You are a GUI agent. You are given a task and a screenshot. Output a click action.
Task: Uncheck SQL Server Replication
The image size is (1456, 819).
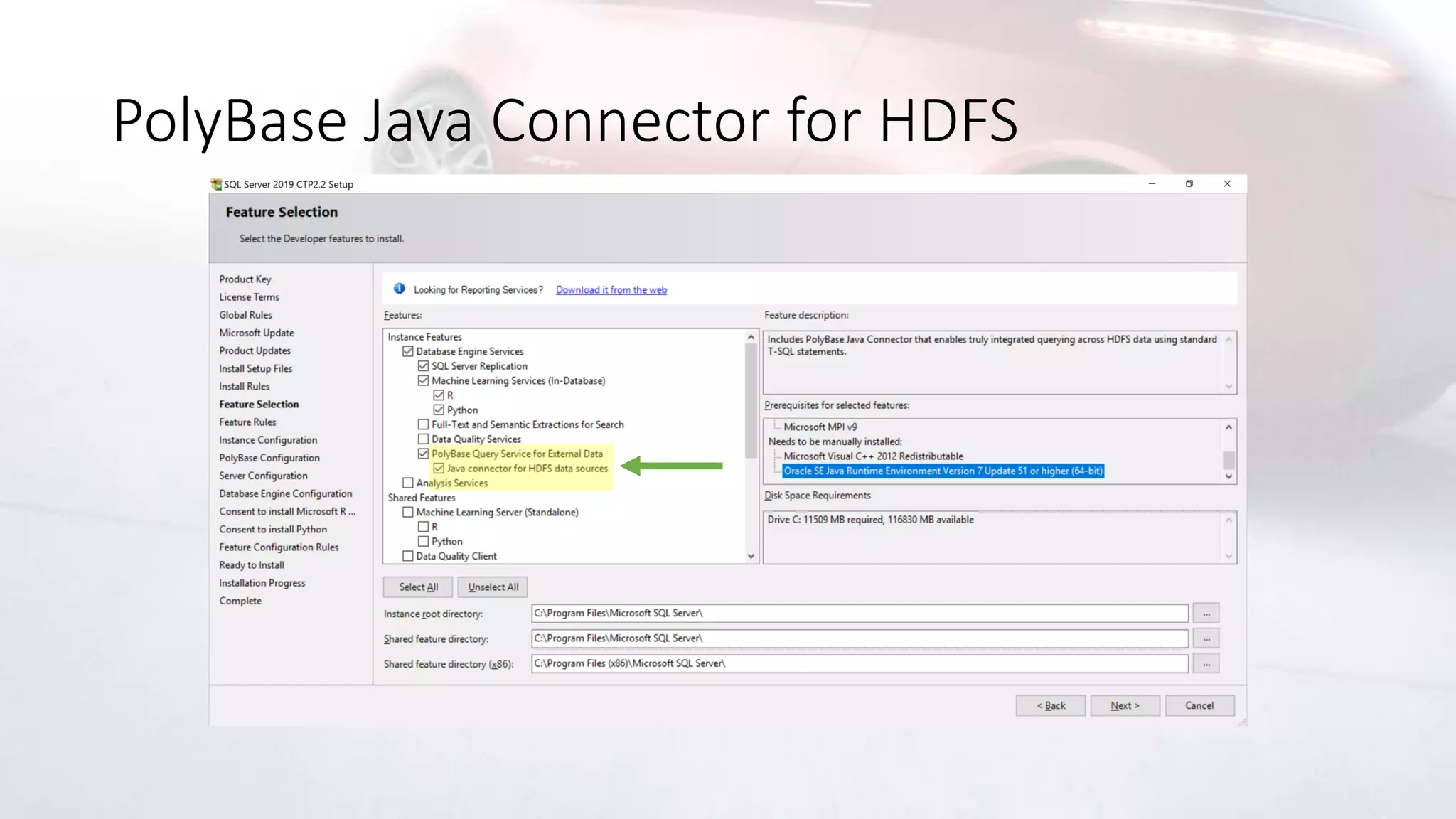tap(424, 366)
